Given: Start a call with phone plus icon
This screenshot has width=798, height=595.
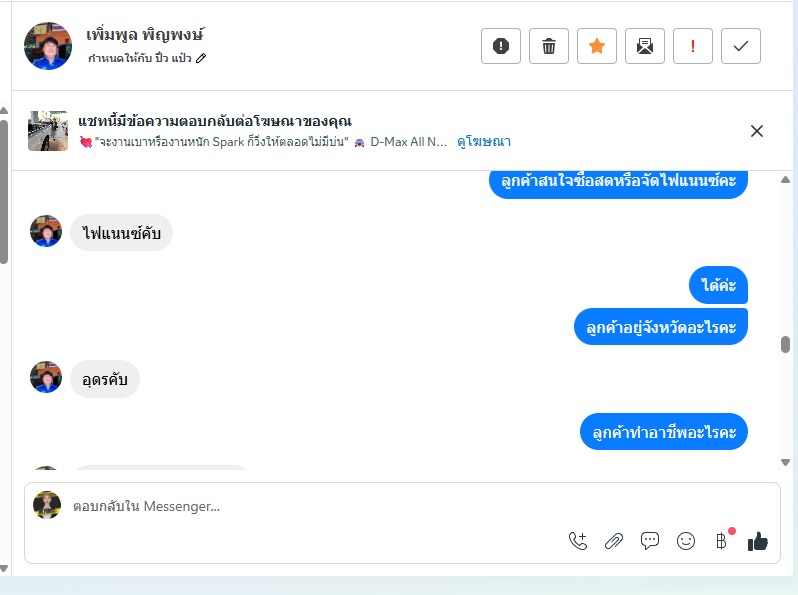Looking at the screenshot, I should tap(578, 541).
